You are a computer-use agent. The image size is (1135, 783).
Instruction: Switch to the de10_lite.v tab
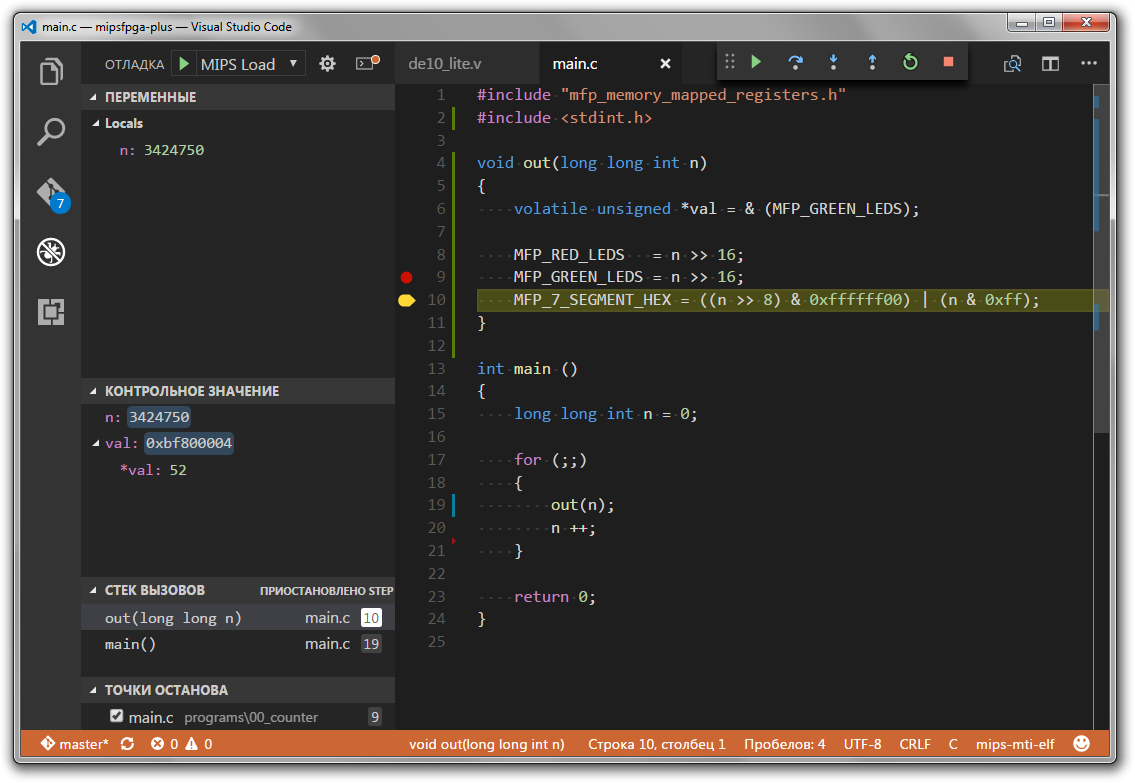[445, 64]
